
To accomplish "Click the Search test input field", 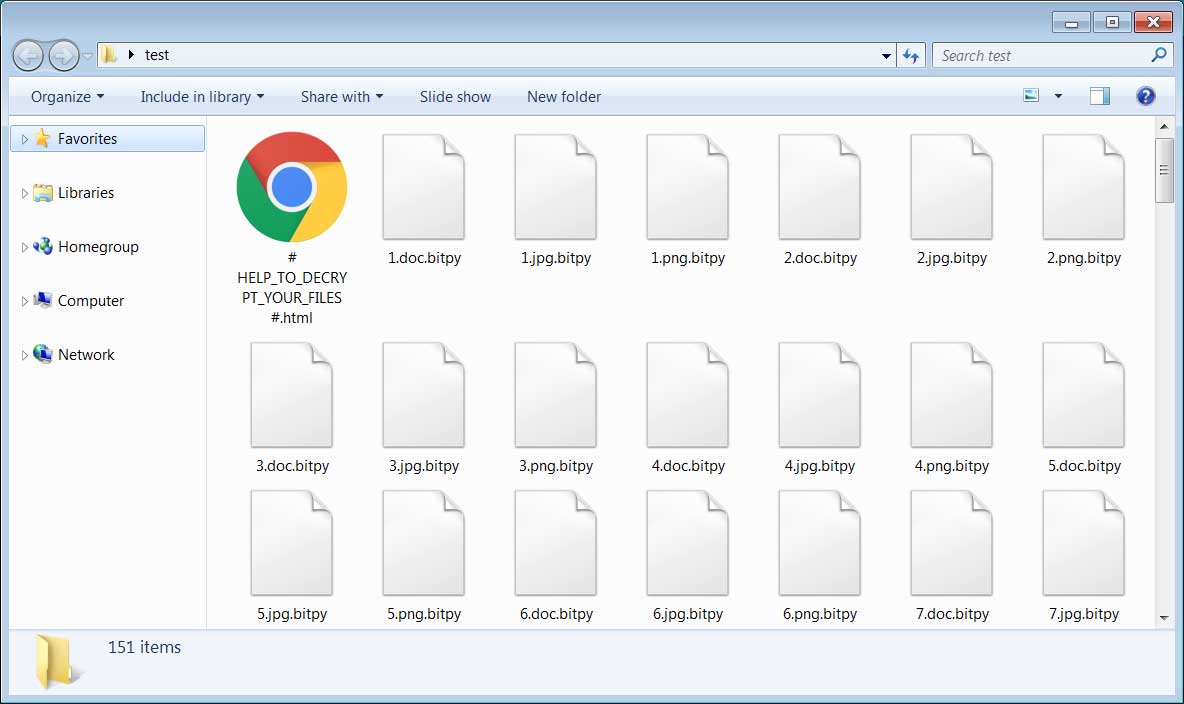I will (1042, 56).
